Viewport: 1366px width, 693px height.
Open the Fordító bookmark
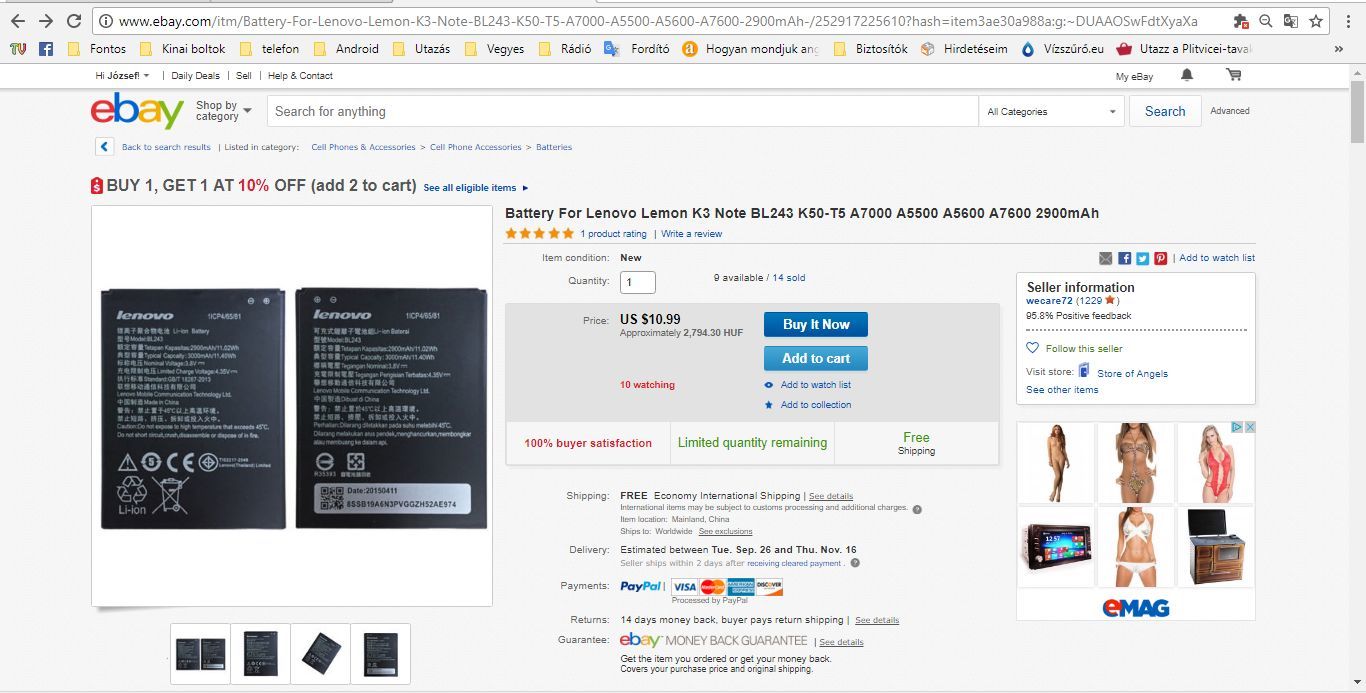tap(637, 48)
